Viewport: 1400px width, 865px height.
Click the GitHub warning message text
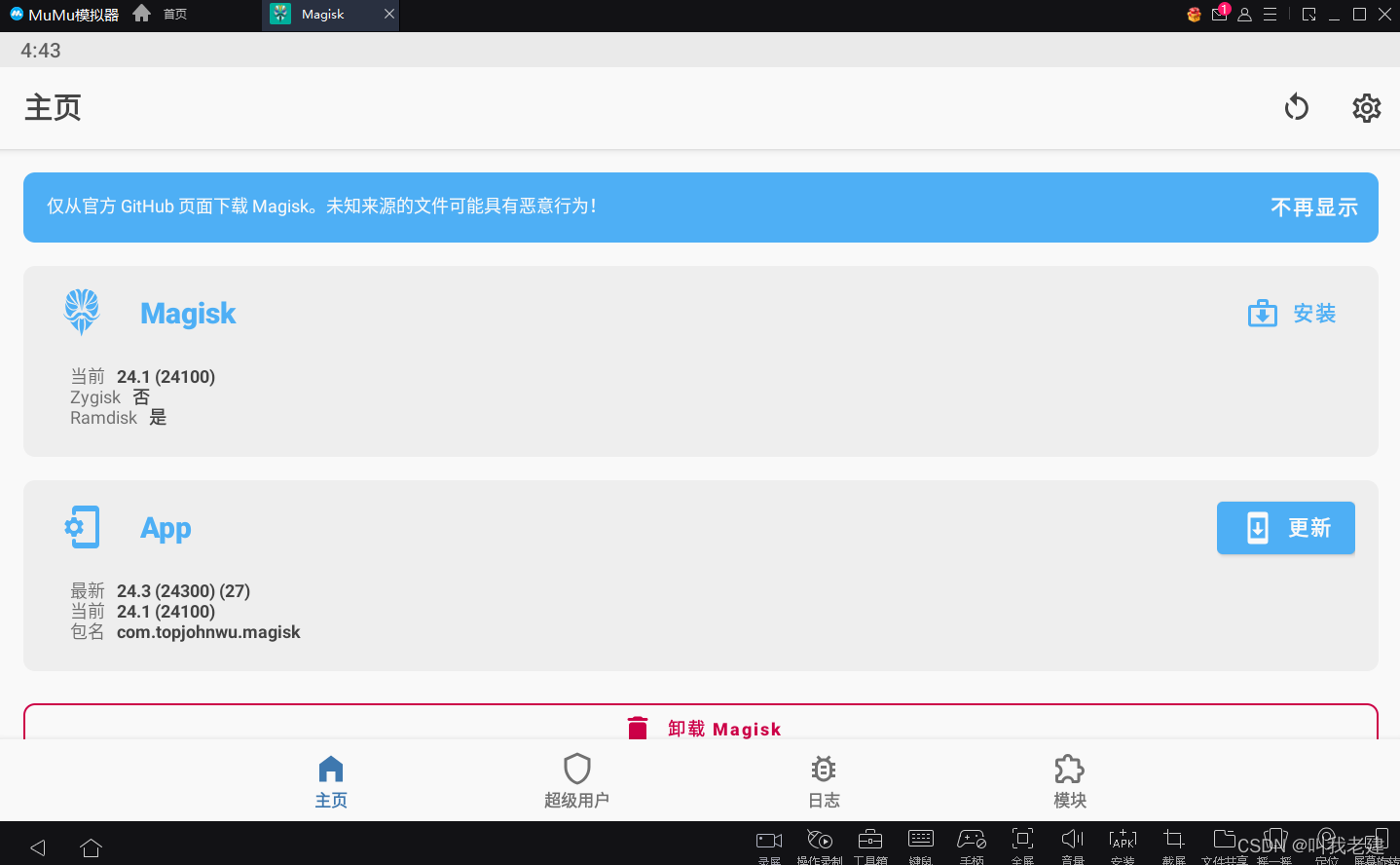[x=321, y=207]
